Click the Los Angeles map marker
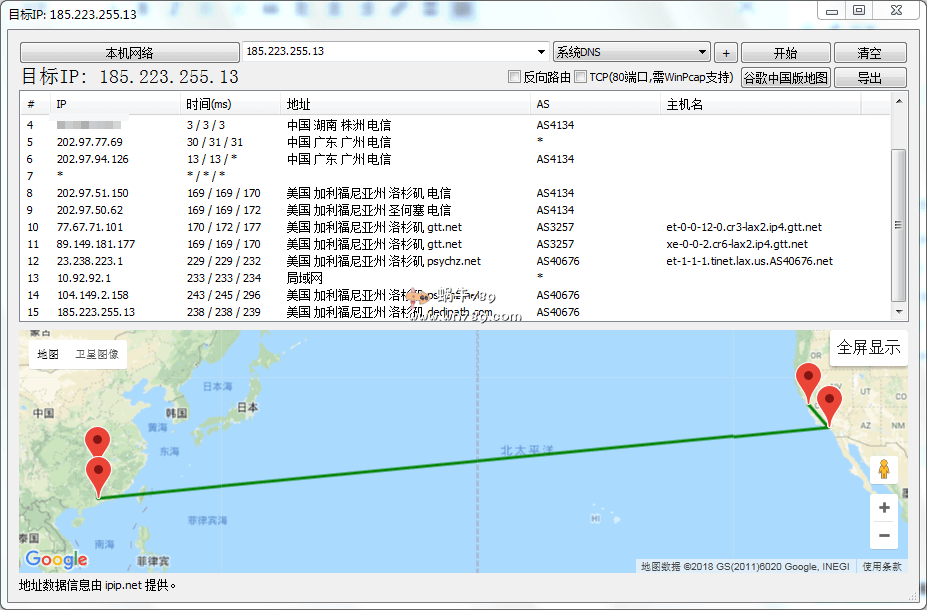This screenshot has width=927, height=610. [x=829, y=404]
